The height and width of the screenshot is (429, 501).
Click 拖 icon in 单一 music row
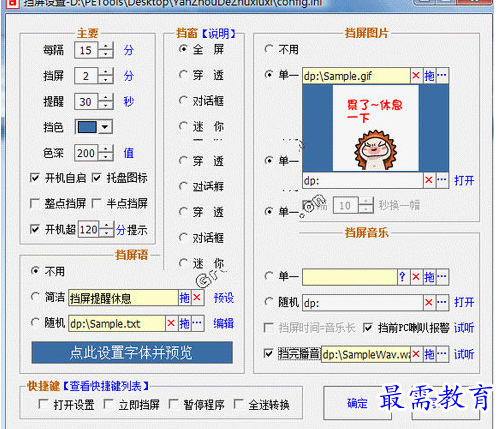(x=429, y=277)
